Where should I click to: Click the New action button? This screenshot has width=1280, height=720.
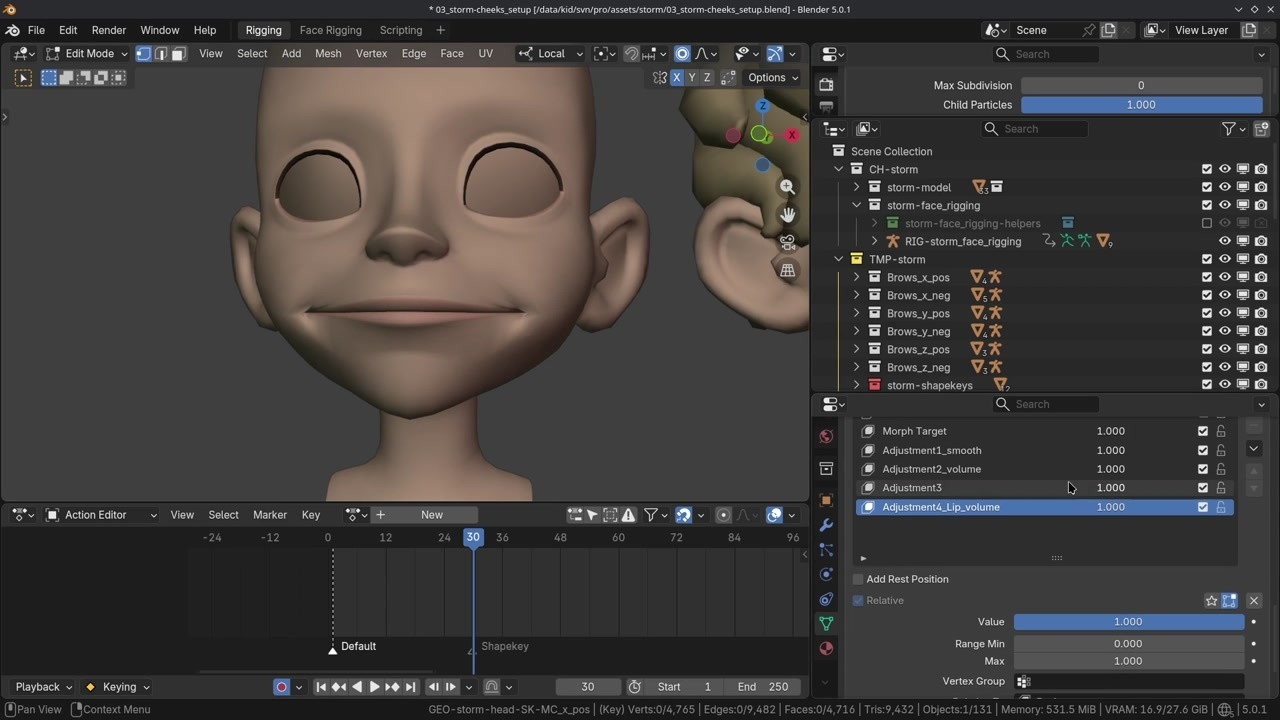click(432, 515)
